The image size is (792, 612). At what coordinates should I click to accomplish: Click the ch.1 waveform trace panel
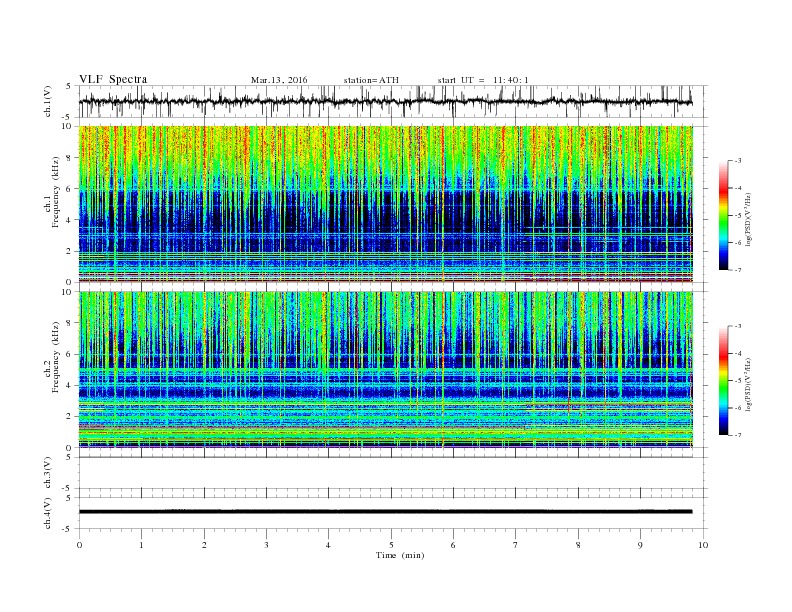(392, 101)
